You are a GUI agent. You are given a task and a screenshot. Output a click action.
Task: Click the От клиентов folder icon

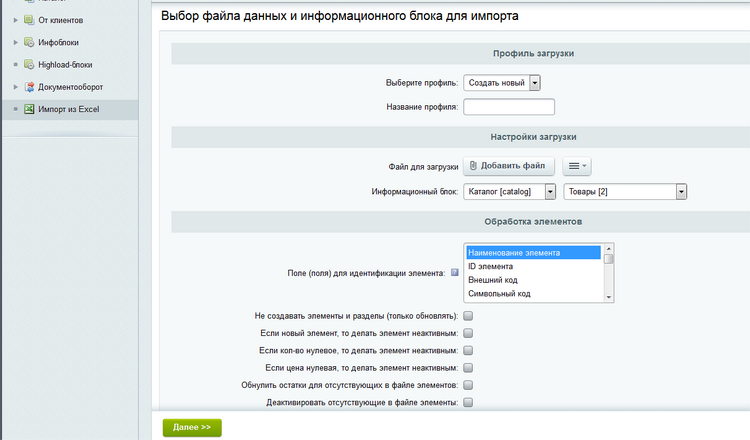coord(29,20)
